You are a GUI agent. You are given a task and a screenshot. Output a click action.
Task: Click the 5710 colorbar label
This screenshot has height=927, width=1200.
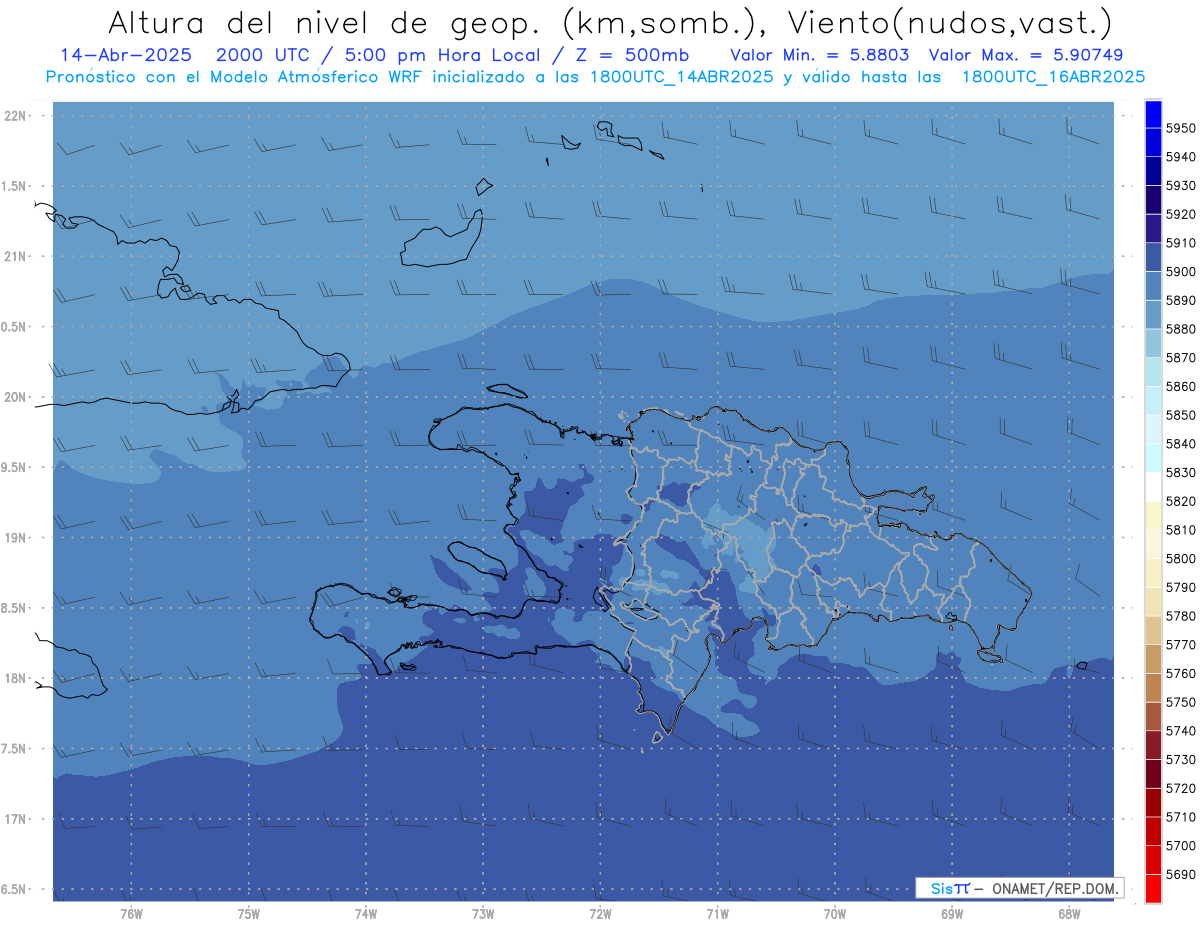pyautogui.click(x=1181, y=817)
